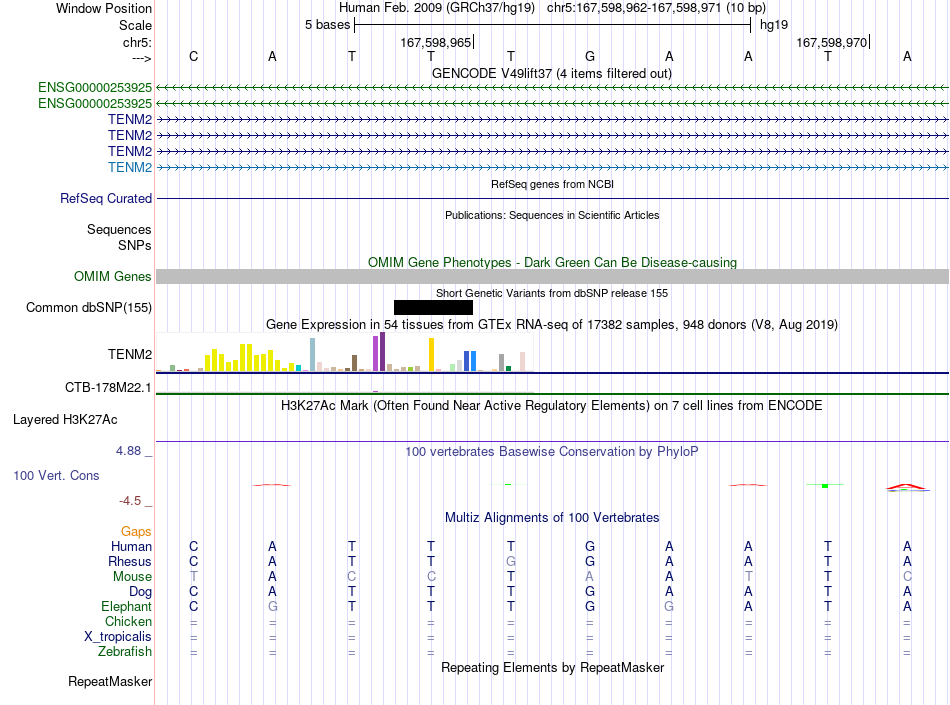Click the tallest purple bar in TENM2 GTEx chart
The width and height of the screenshot is (950, 705).
pos(382,351)
